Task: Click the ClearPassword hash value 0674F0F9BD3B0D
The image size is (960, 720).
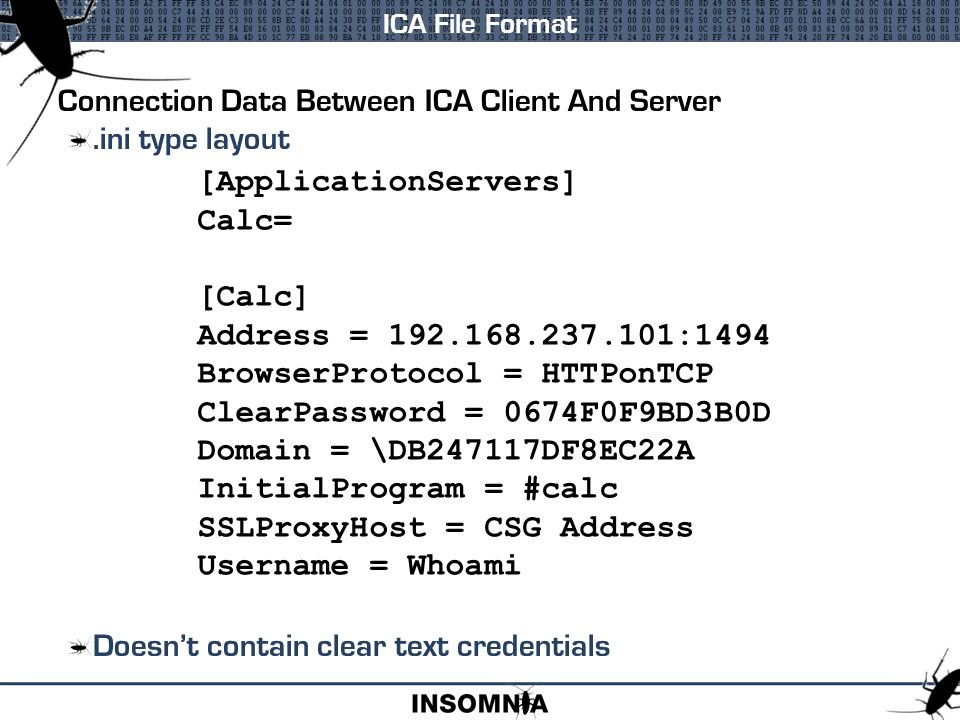Action: pos(637,412)
